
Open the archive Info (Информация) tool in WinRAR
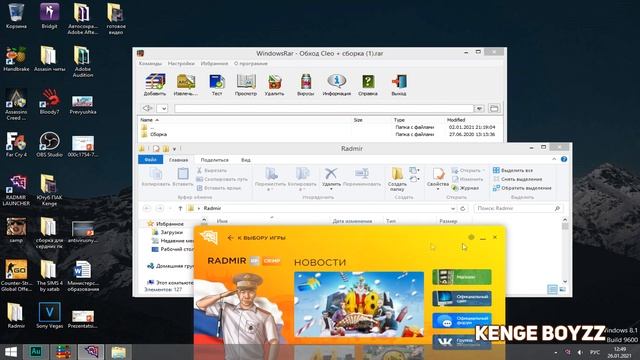336,85
